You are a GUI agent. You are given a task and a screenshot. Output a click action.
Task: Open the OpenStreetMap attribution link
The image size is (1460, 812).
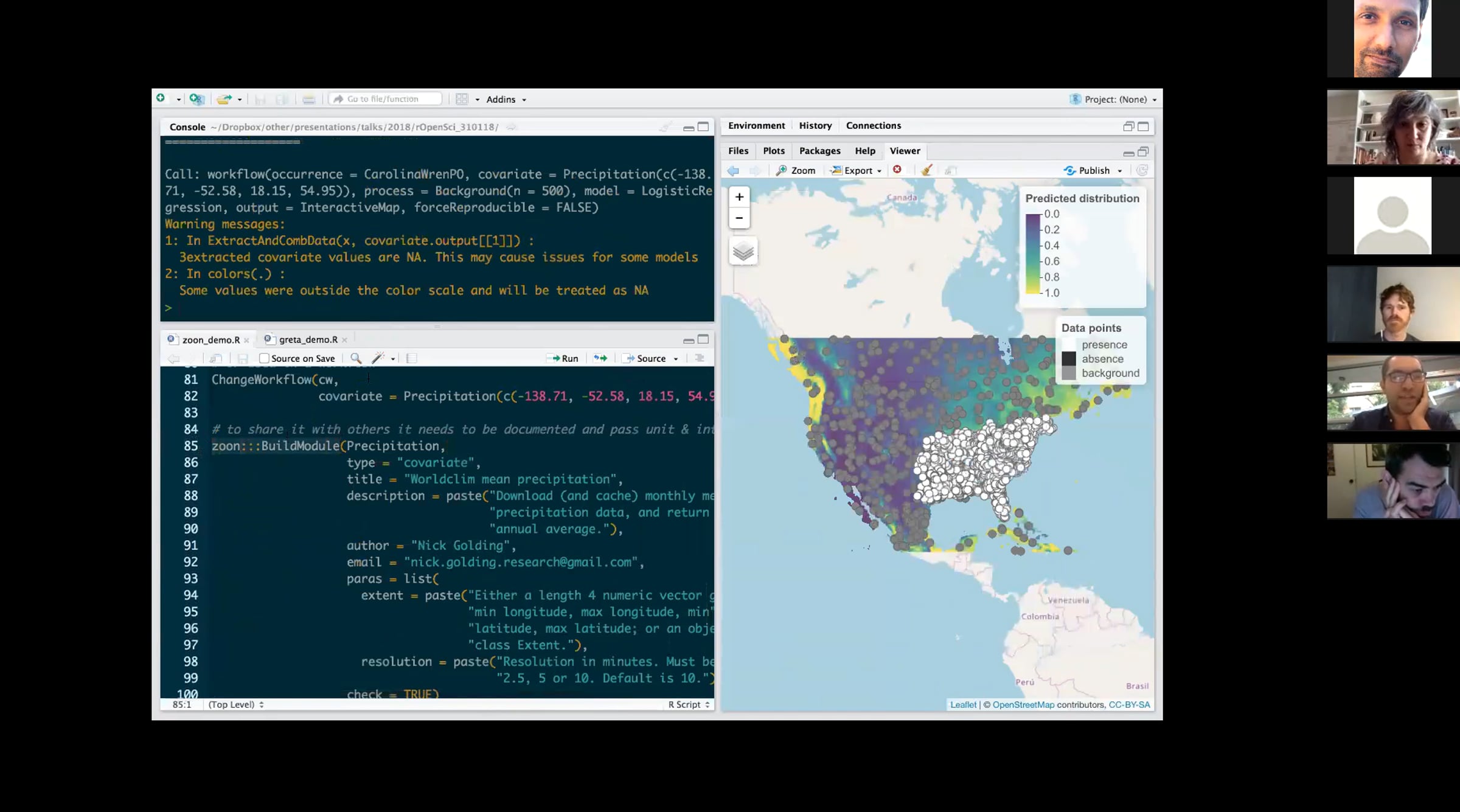pyautogui.click(x=1023, y=704)
